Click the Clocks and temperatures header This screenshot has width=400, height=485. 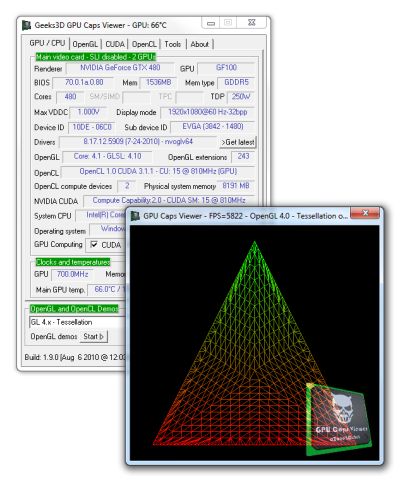click(x=73, y=262)
